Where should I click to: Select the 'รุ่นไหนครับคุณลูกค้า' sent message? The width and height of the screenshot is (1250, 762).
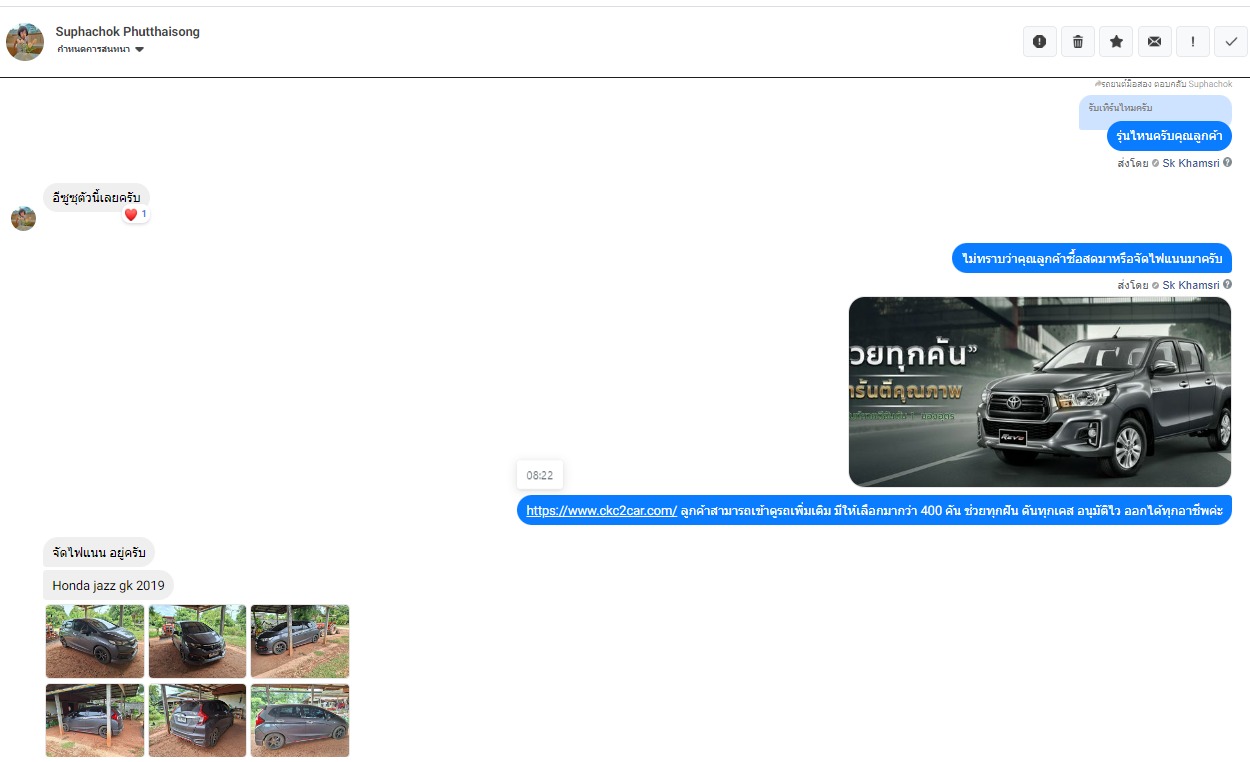(1169, 136)
